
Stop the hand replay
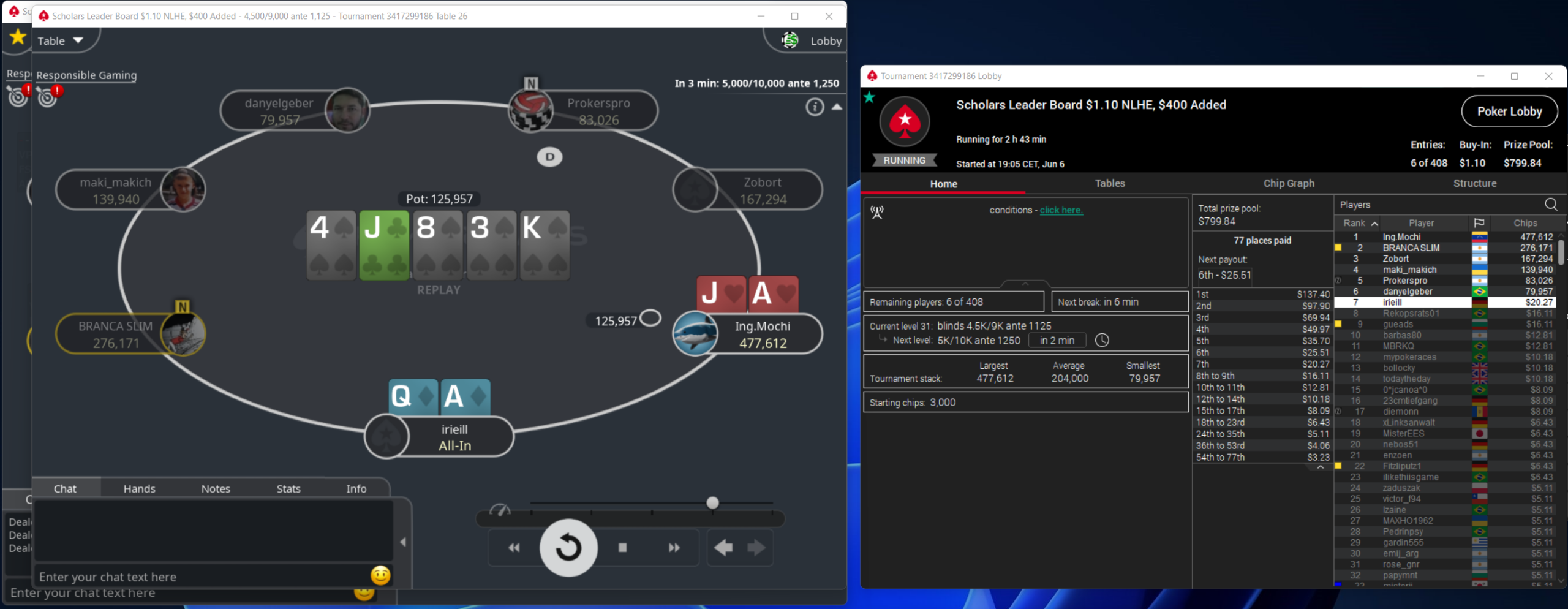pos(622,547)
